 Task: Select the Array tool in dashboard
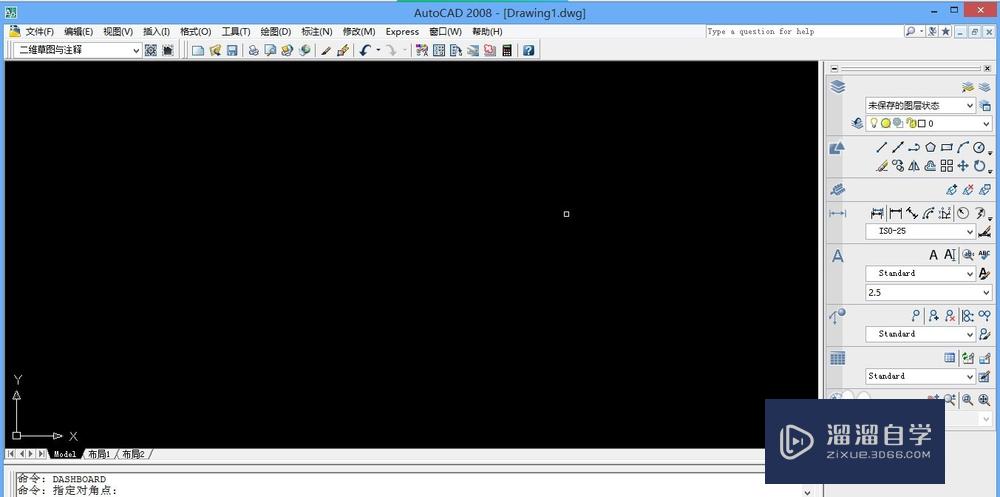click(947, 166)
